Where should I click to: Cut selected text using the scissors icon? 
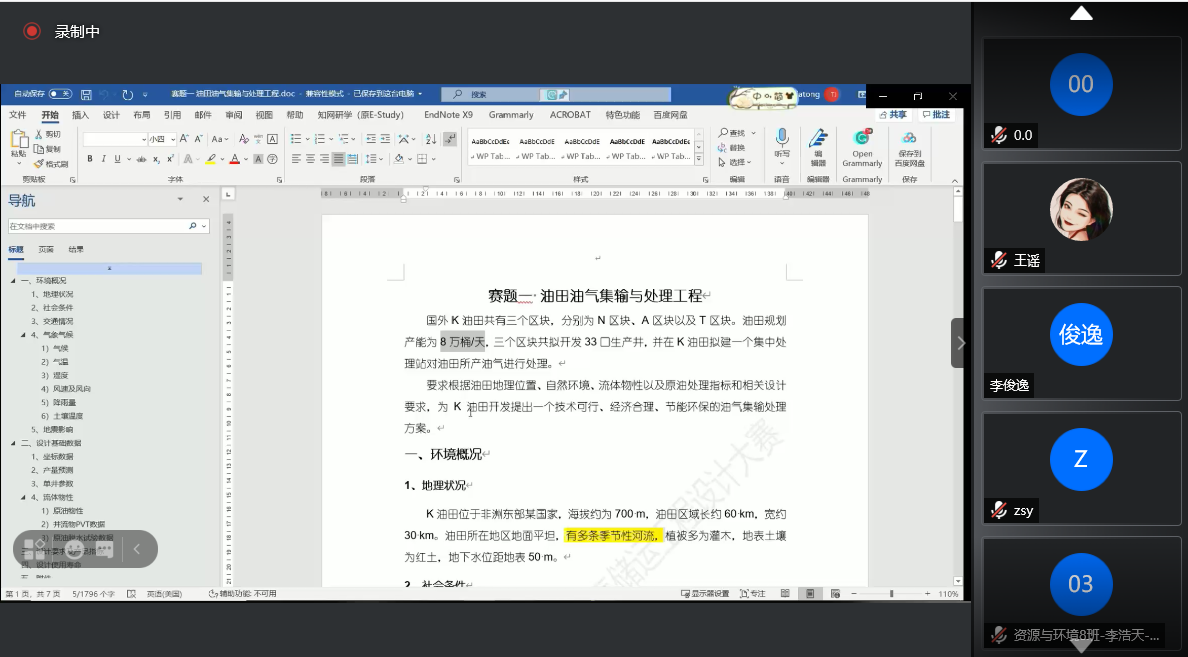click(47, 134)
